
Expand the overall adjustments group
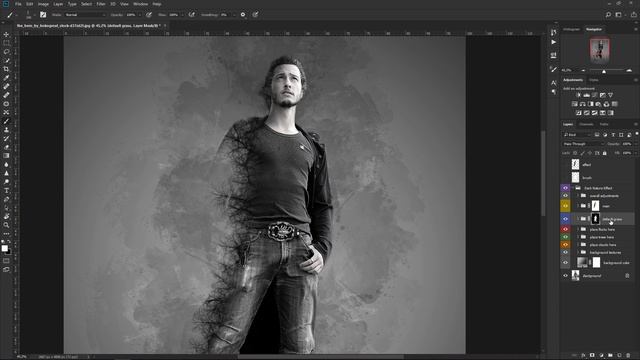578,196
